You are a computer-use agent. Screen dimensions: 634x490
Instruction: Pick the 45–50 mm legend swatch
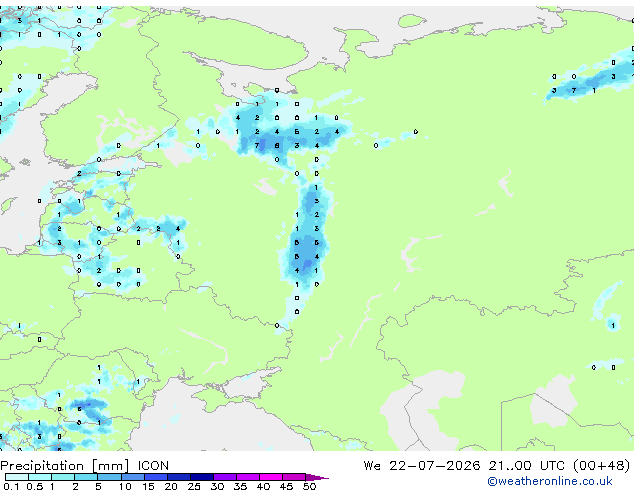pos(294,477)
